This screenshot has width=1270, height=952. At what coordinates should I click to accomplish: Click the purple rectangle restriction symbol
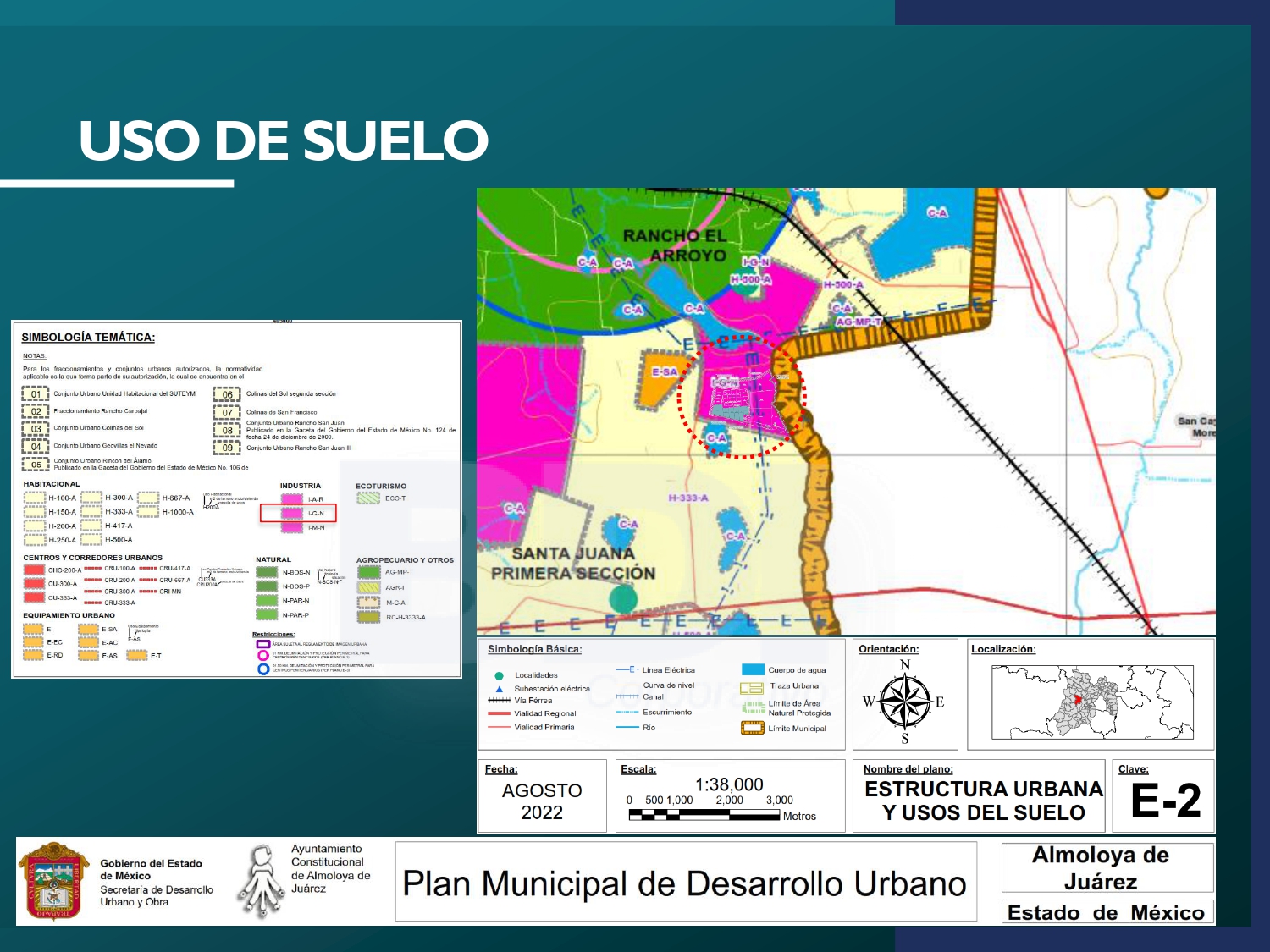click(x=263, y=644)
